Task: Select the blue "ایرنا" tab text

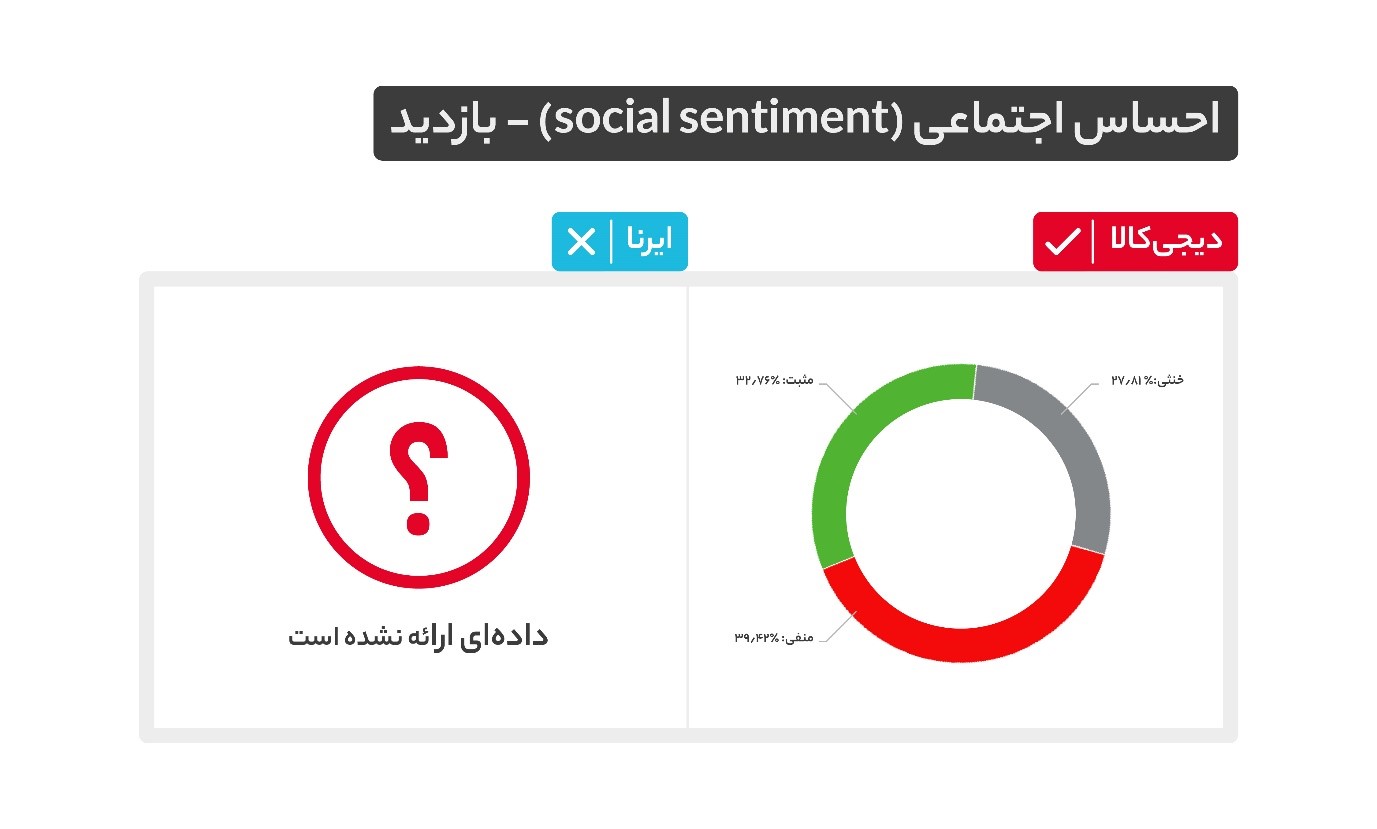Action: point(649,241)
